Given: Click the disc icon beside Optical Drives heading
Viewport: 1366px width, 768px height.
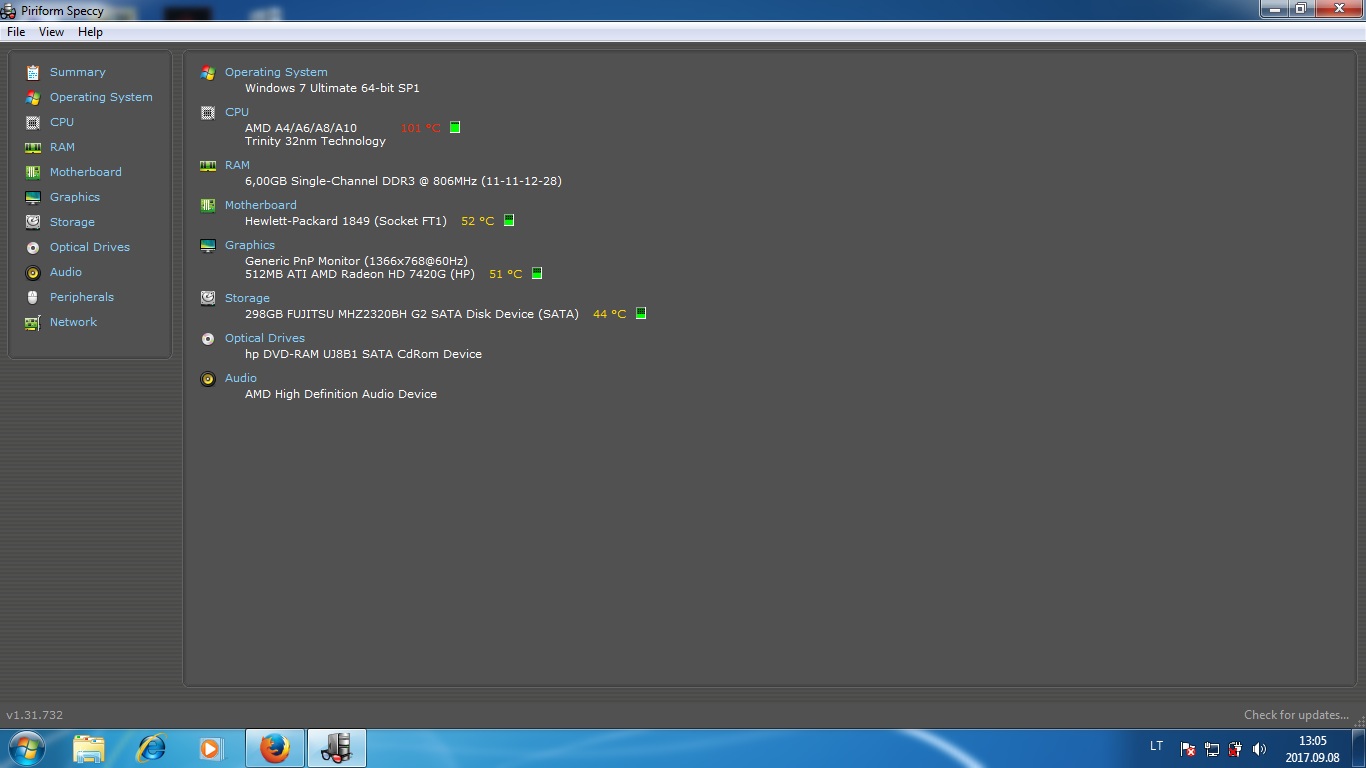Looking at the screenshot, I should 208,338.
